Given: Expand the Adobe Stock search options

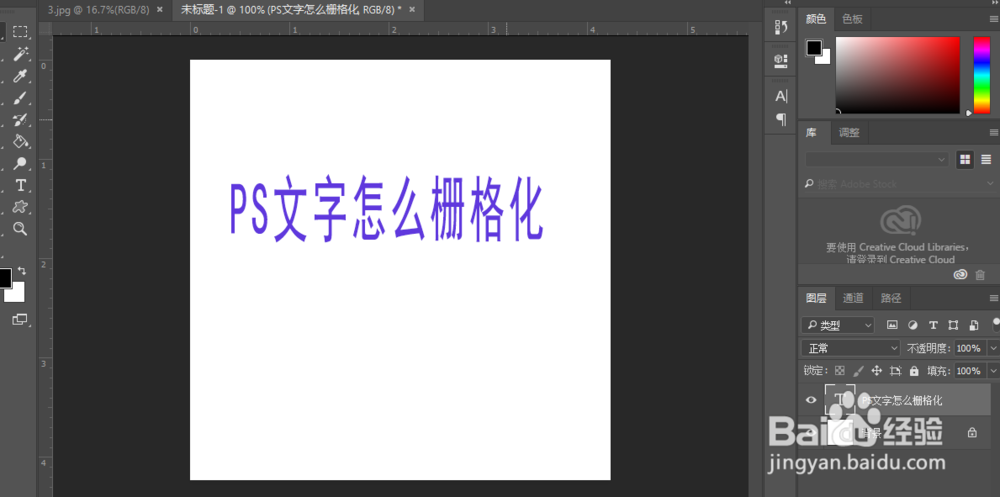Looking at the screenshot, I should (x=990, y=184).
